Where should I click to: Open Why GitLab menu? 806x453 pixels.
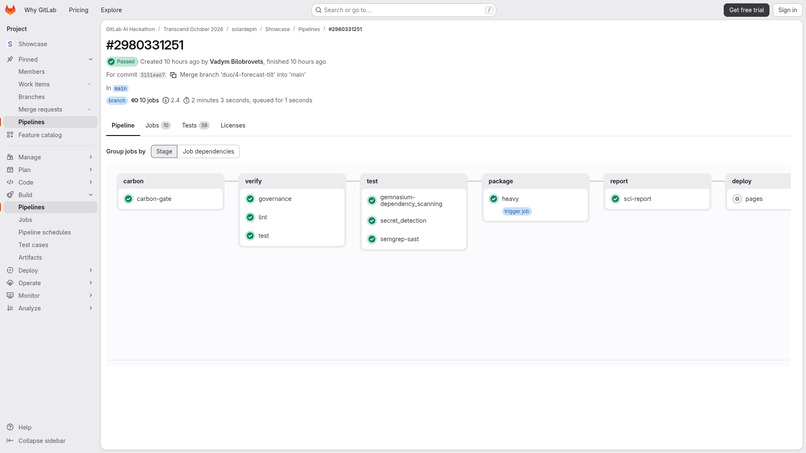(x=40, y=10)
